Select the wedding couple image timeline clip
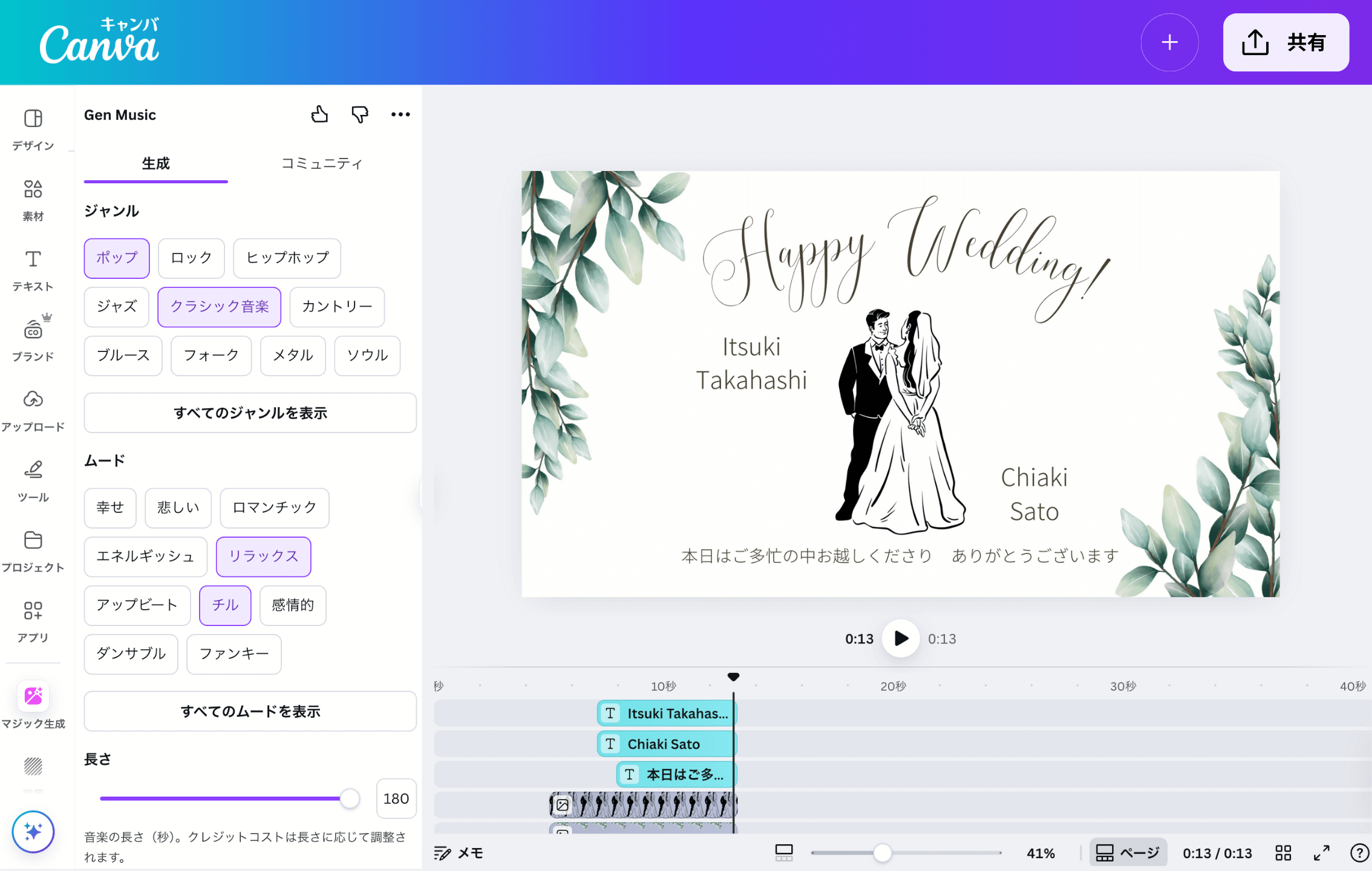This screenshot has width=1372, height=871. coord(643,805)
